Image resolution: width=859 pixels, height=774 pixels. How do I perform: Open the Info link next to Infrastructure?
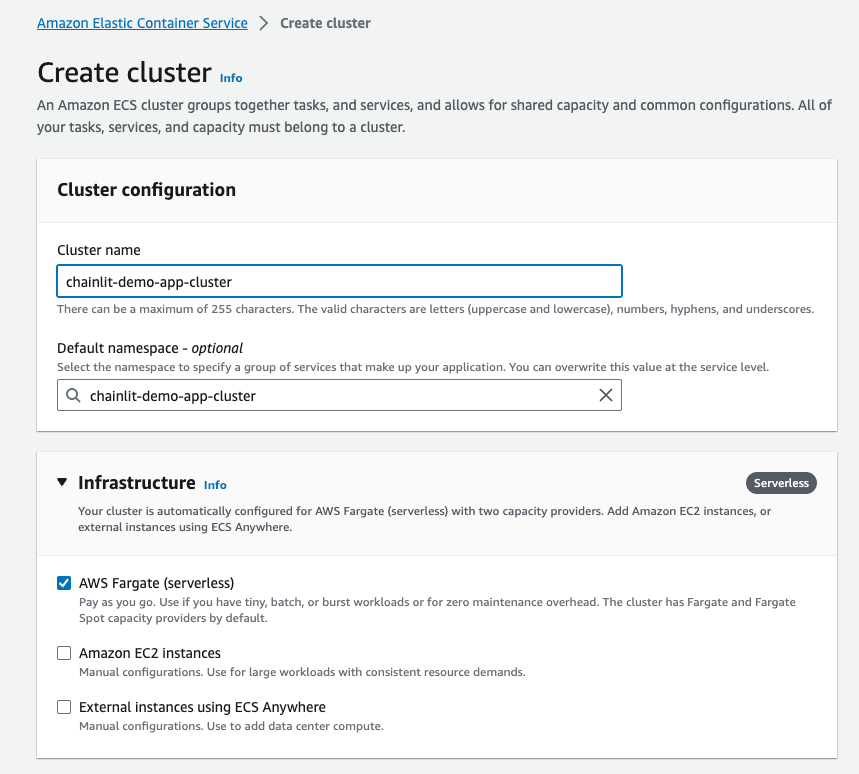(x=215, y=485)
